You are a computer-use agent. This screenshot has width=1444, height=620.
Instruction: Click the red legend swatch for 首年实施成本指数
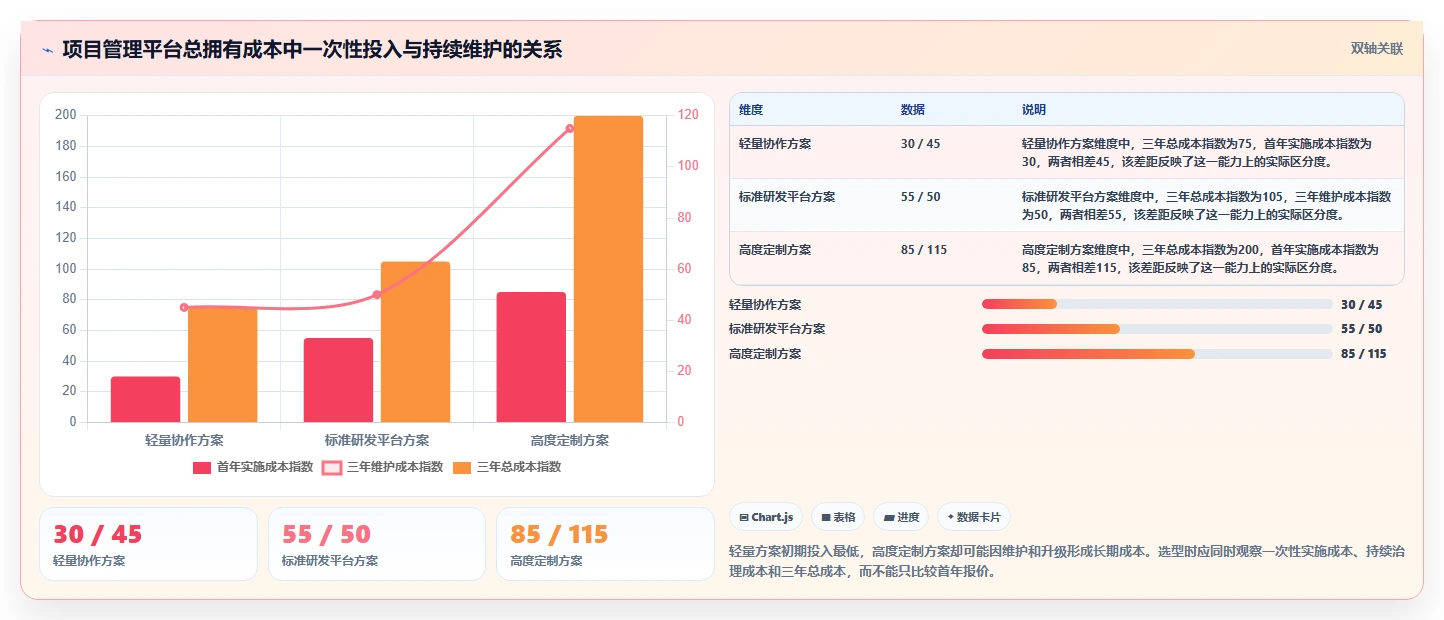coord(202,467)
